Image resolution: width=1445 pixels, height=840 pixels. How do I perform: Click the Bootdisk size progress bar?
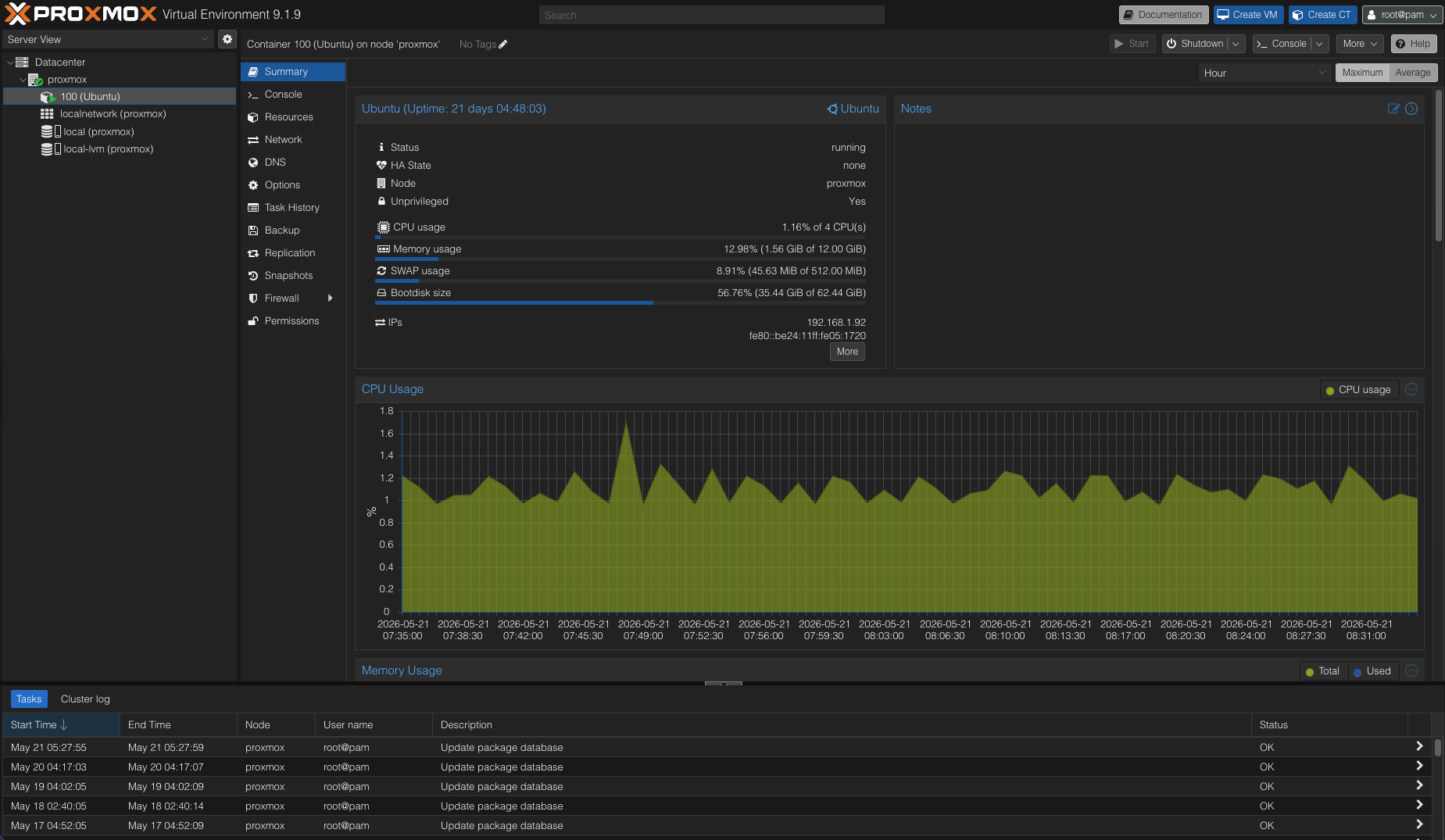pos(621,302)
